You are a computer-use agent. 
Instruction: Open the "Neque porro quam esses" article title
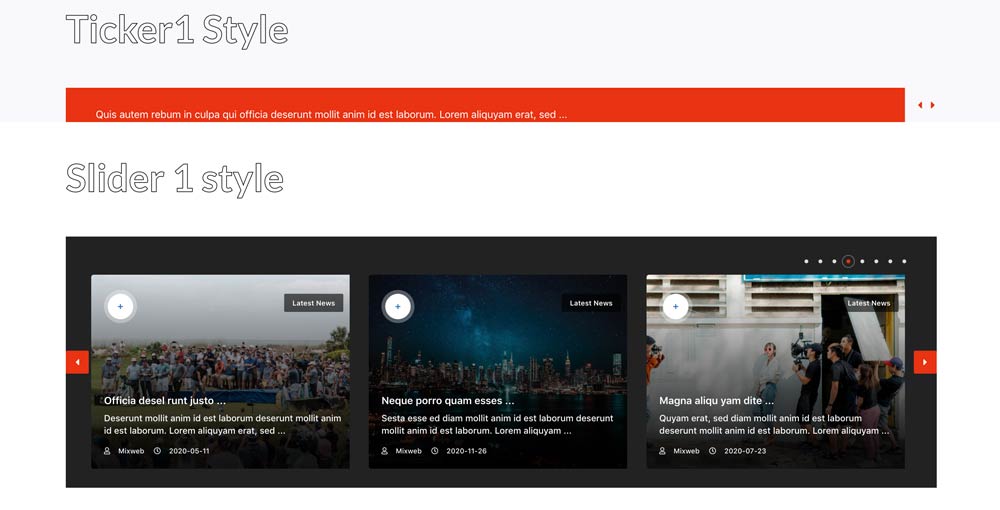coord(447,401)
